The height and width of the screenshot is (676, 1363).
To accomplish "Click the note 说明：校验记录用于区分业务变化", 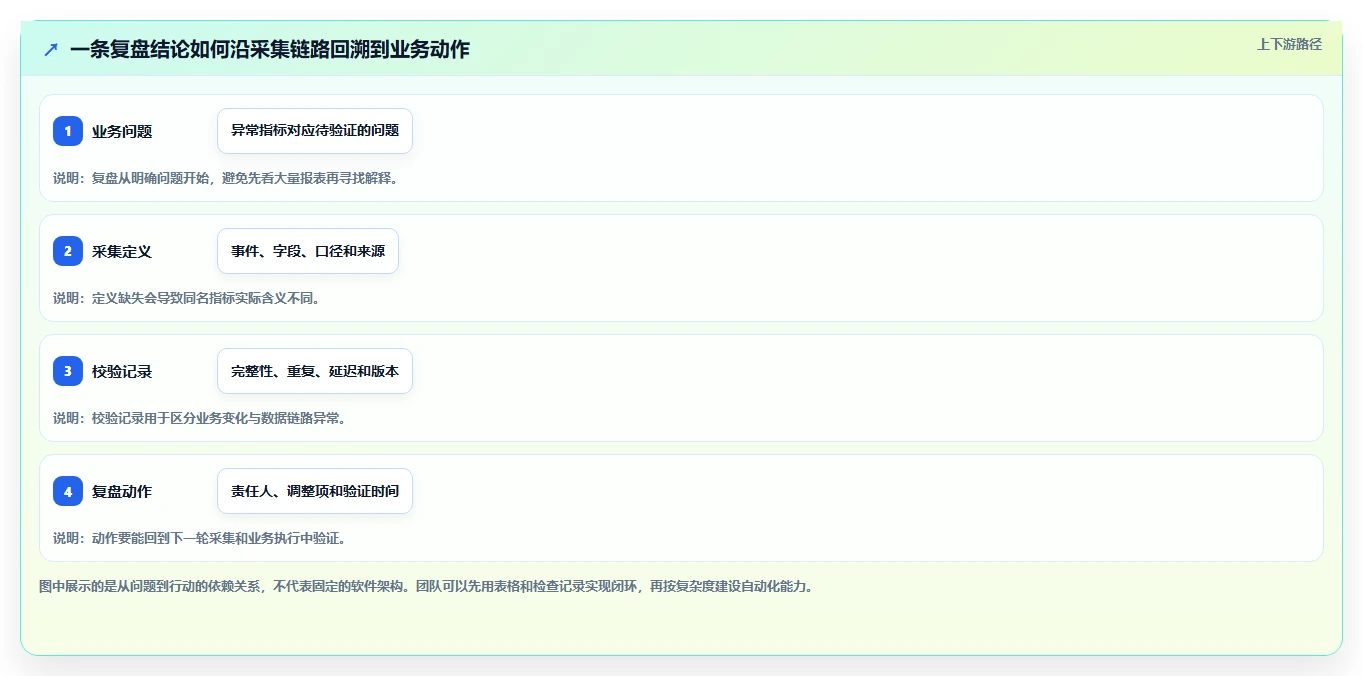I will pos(200,418).
